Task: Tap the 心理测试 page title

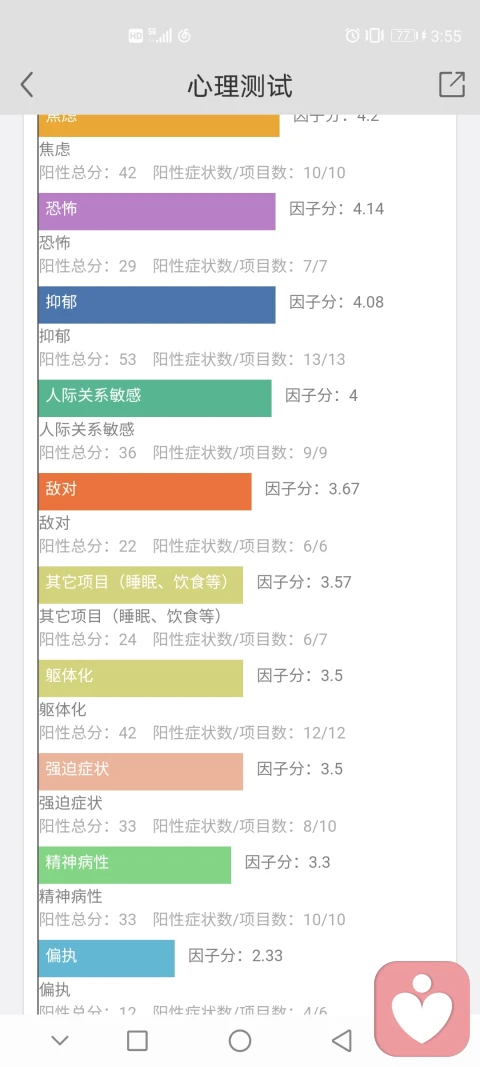Action: (x=240, y=86)
